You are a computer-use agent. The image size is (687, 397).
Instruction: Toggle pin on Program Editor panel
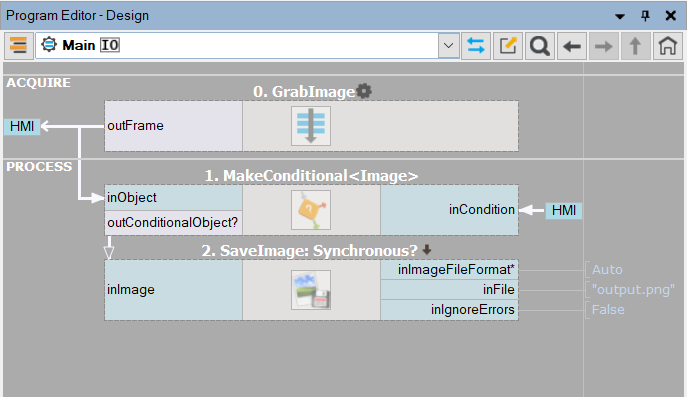645,16
